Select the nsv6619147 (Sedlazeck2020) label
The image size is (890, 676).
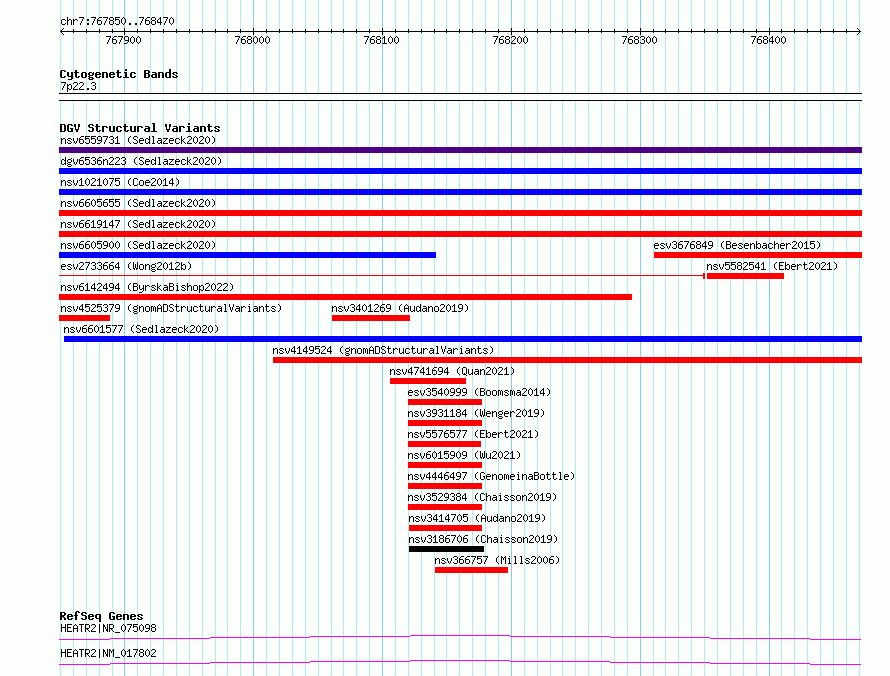(x=138, y=224)
